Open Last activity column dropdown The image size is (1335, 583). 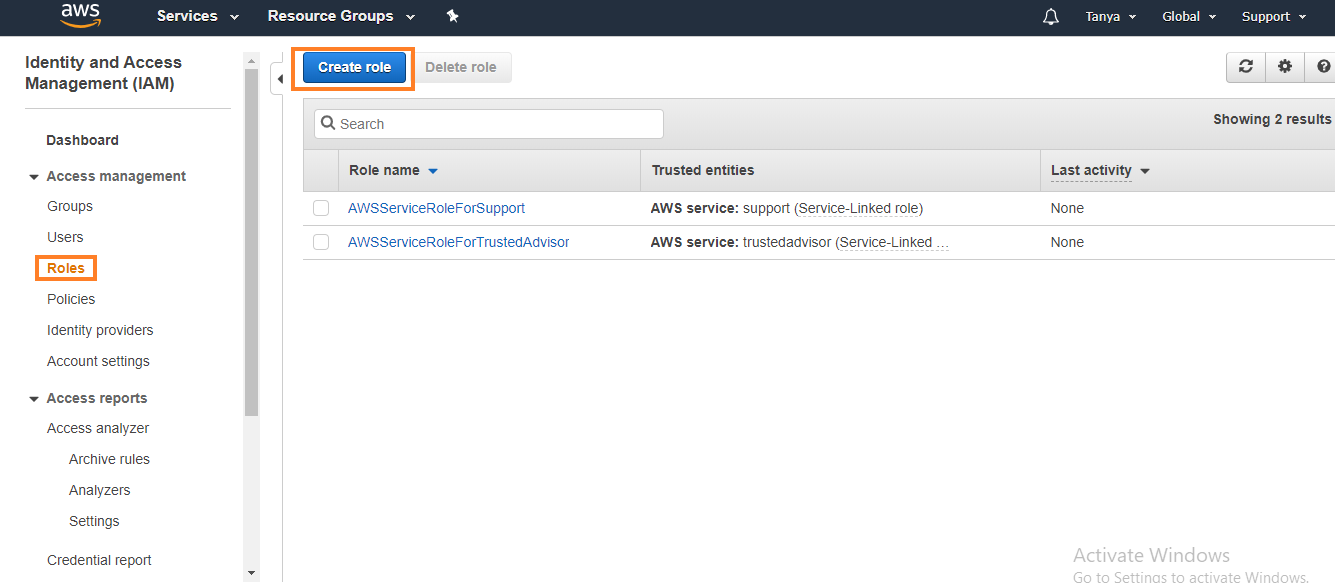pos(1145,171)
